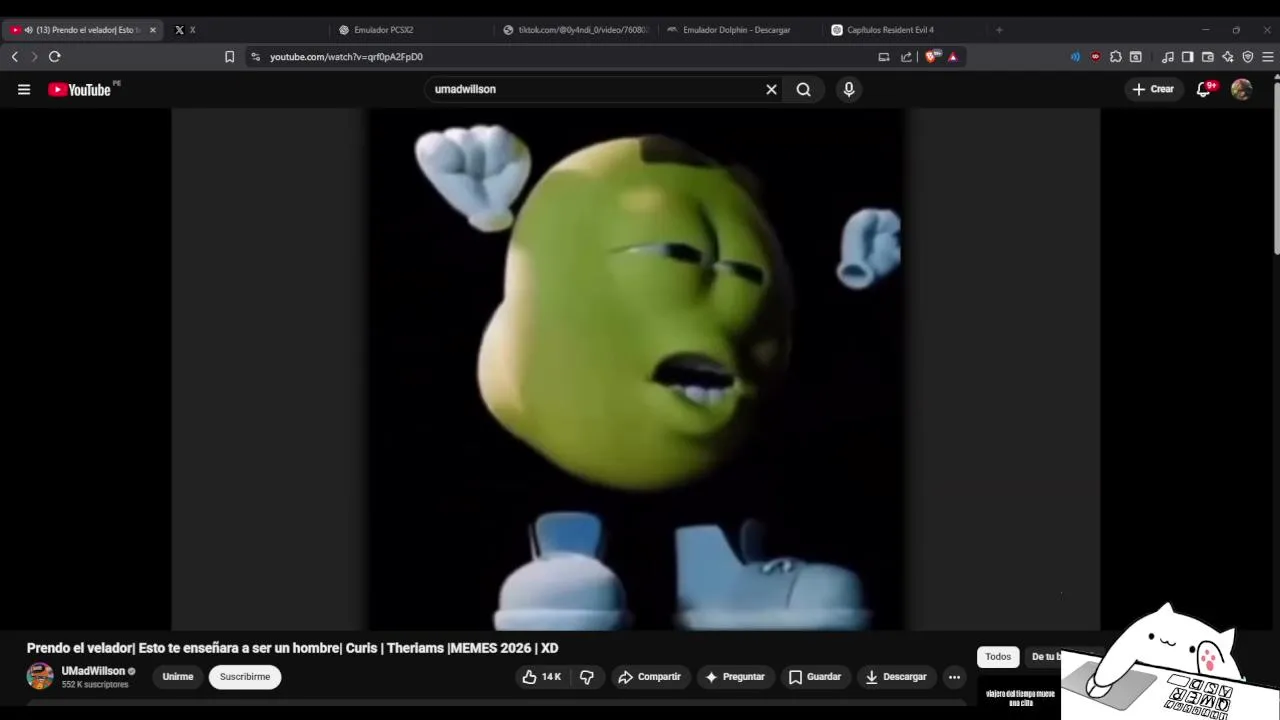This screenshot has width=1280, height=720.
Task: Open the cast/install icon in address bar
Action: click(884, 57)
